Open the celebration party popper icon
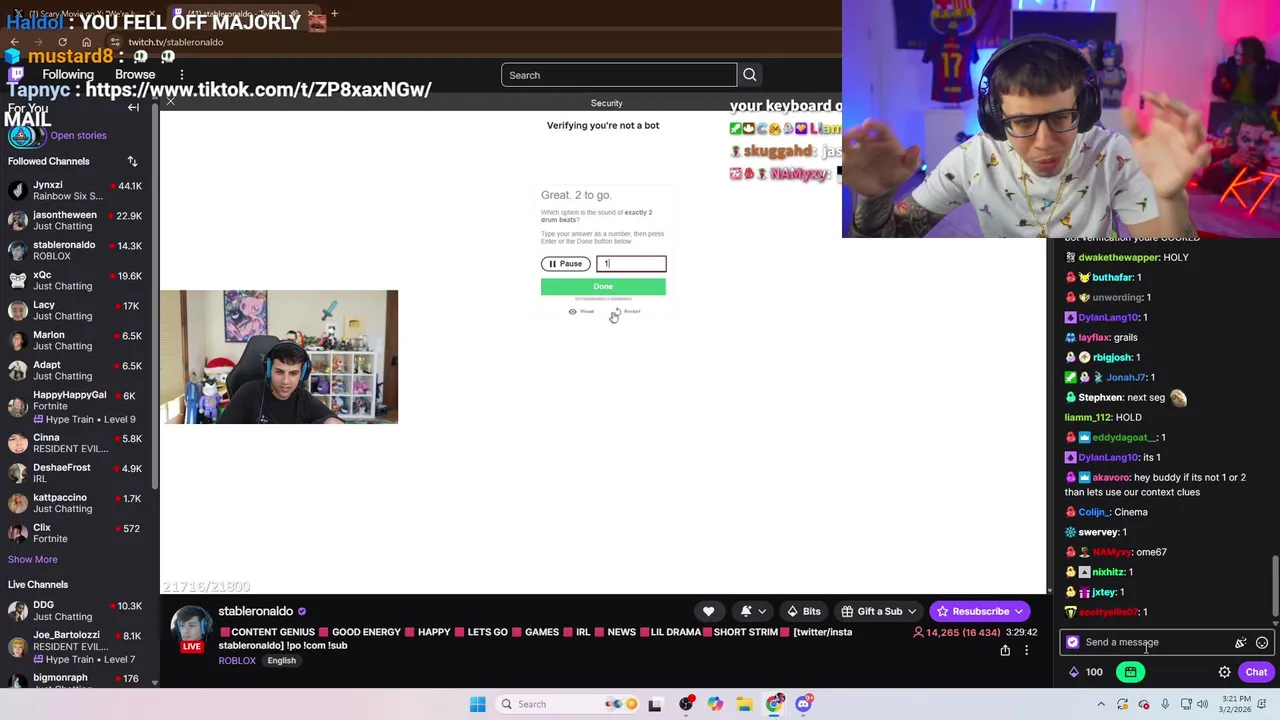 click(1241, 643)
